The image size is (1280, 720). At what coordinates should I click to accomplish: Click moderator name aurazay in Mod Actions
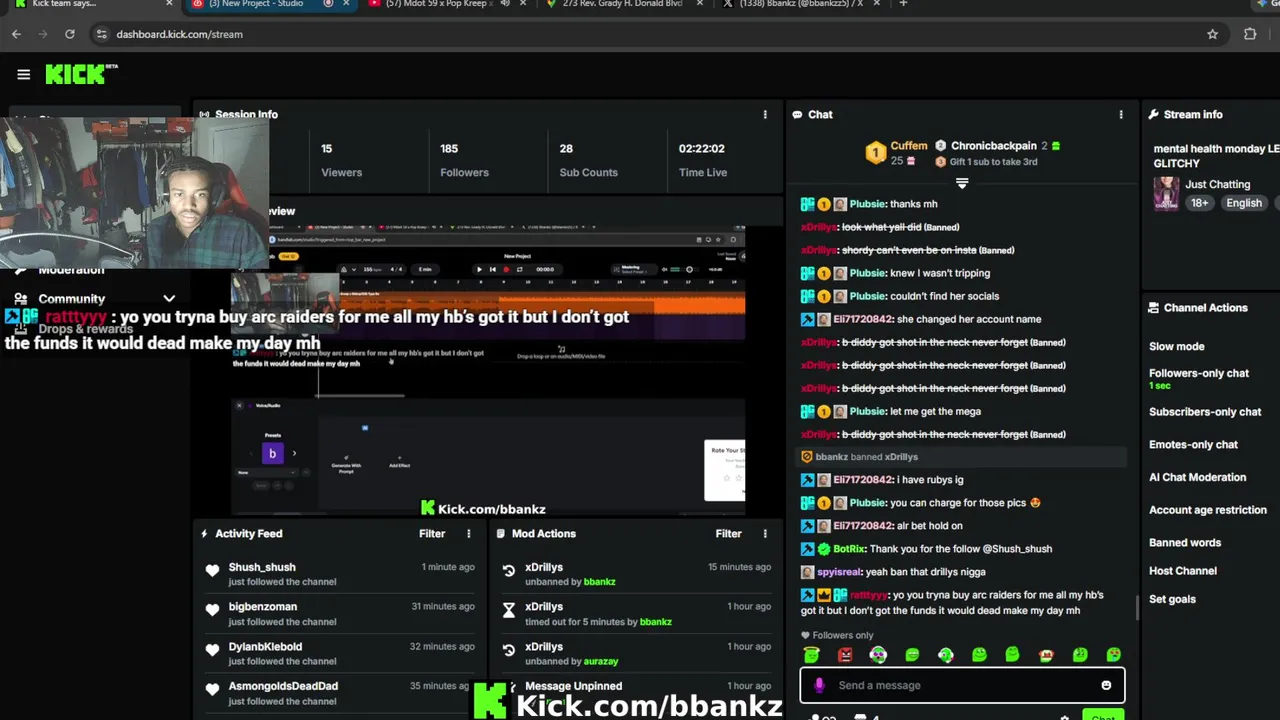point(601,662)
